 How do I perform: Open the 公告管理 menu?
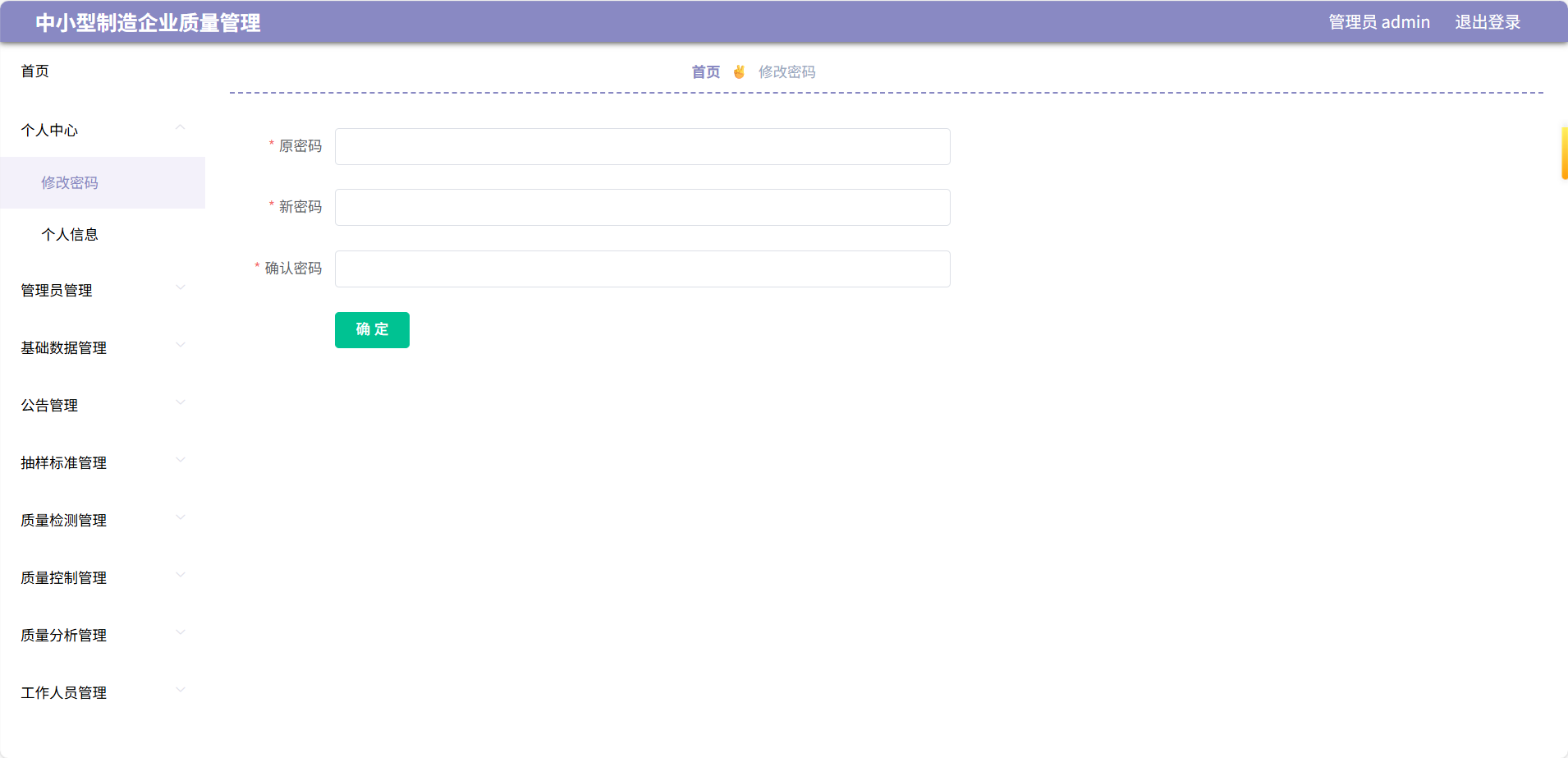(49, 406)
